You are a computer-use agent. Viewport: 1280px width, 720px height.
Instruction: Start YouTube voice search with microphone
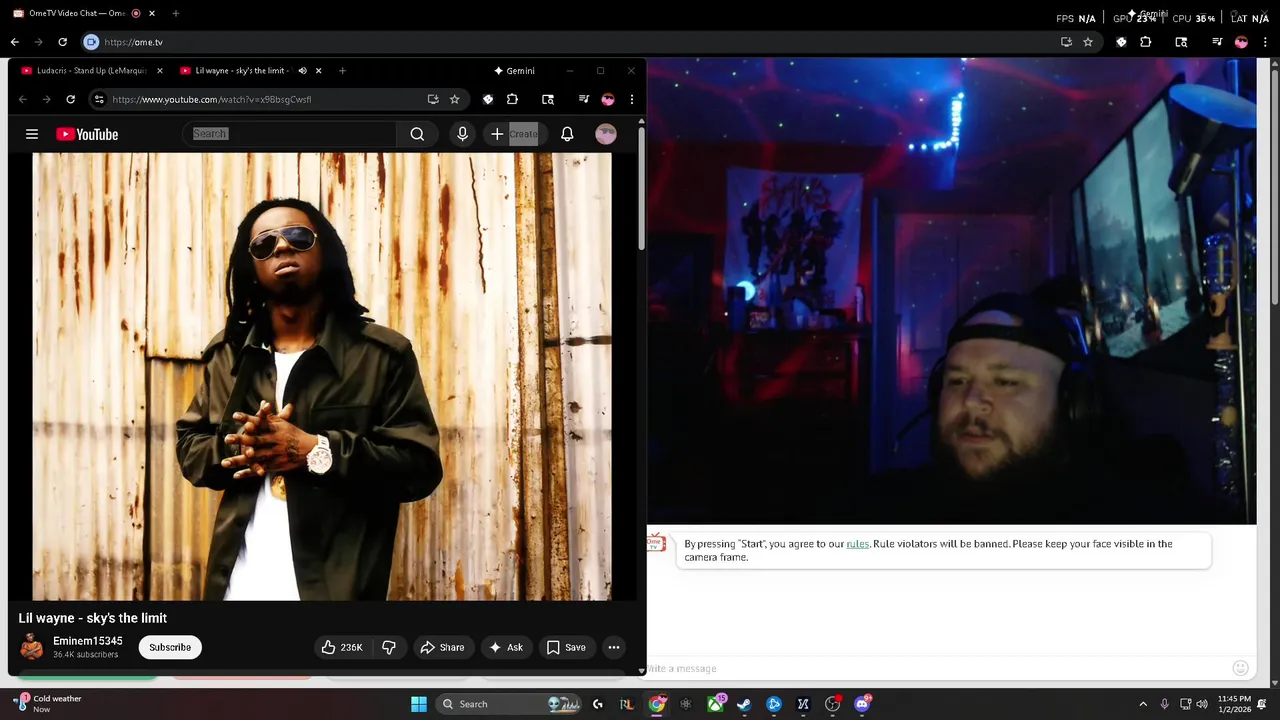[x=462, y=134]
